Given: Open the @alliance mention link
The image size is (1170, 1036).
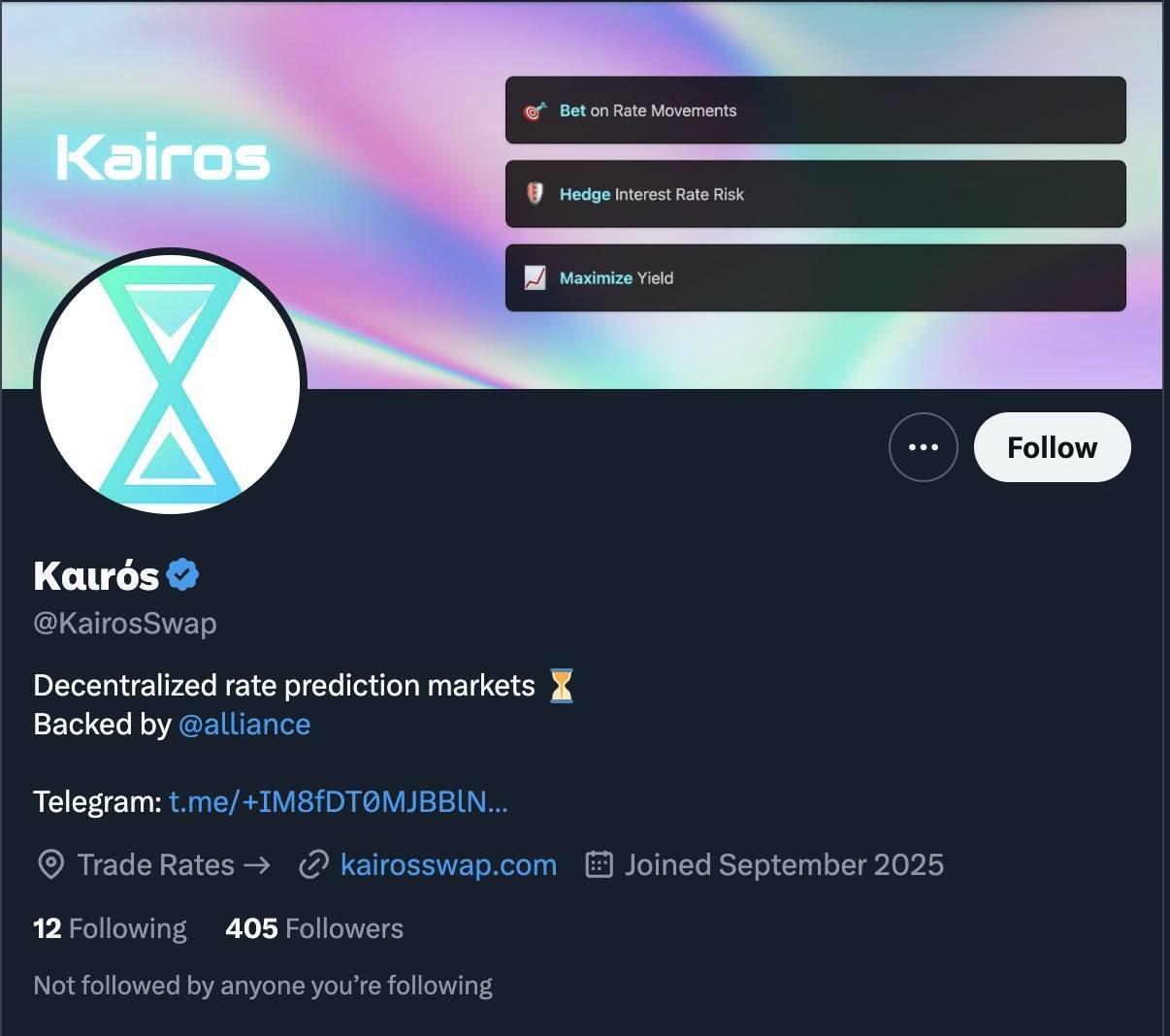Looking at the screenshot, I should (244, 725).
